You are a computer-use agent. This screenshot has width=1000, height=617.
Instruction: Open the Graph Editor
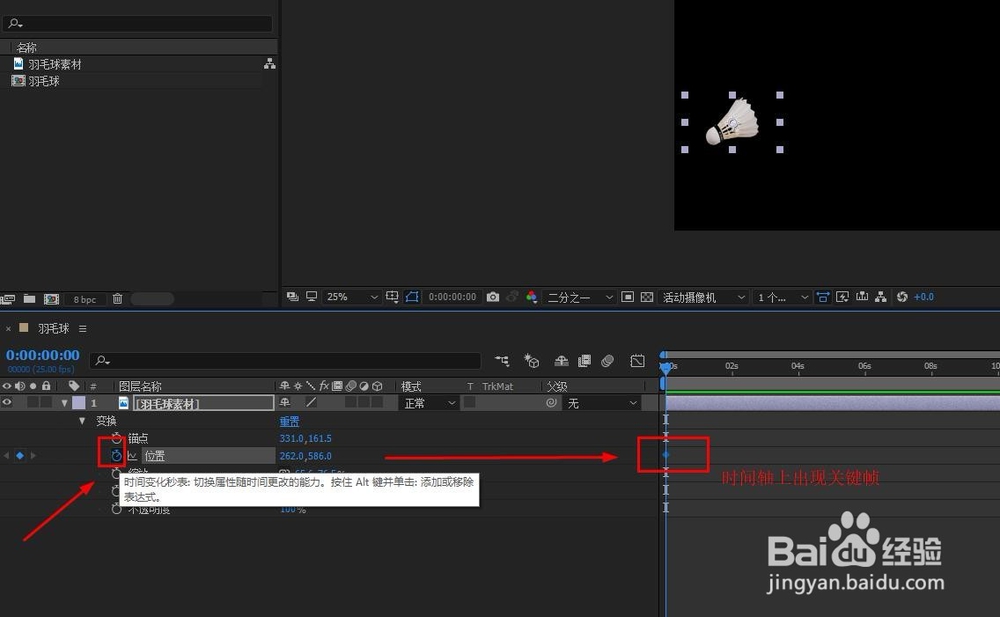point(637,361)
